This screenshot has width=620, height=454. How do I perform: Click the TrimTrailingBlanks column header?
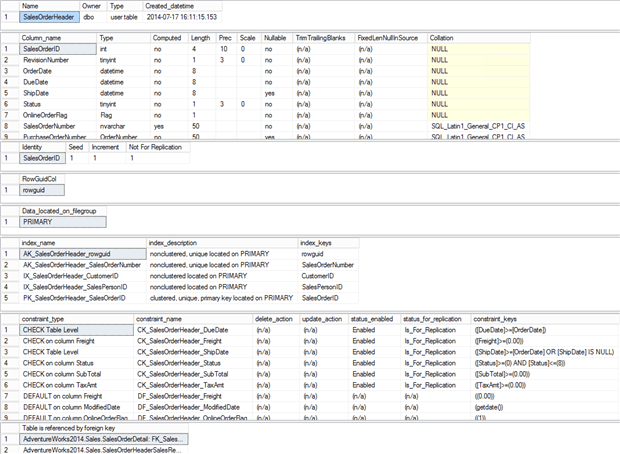point(319,37)
